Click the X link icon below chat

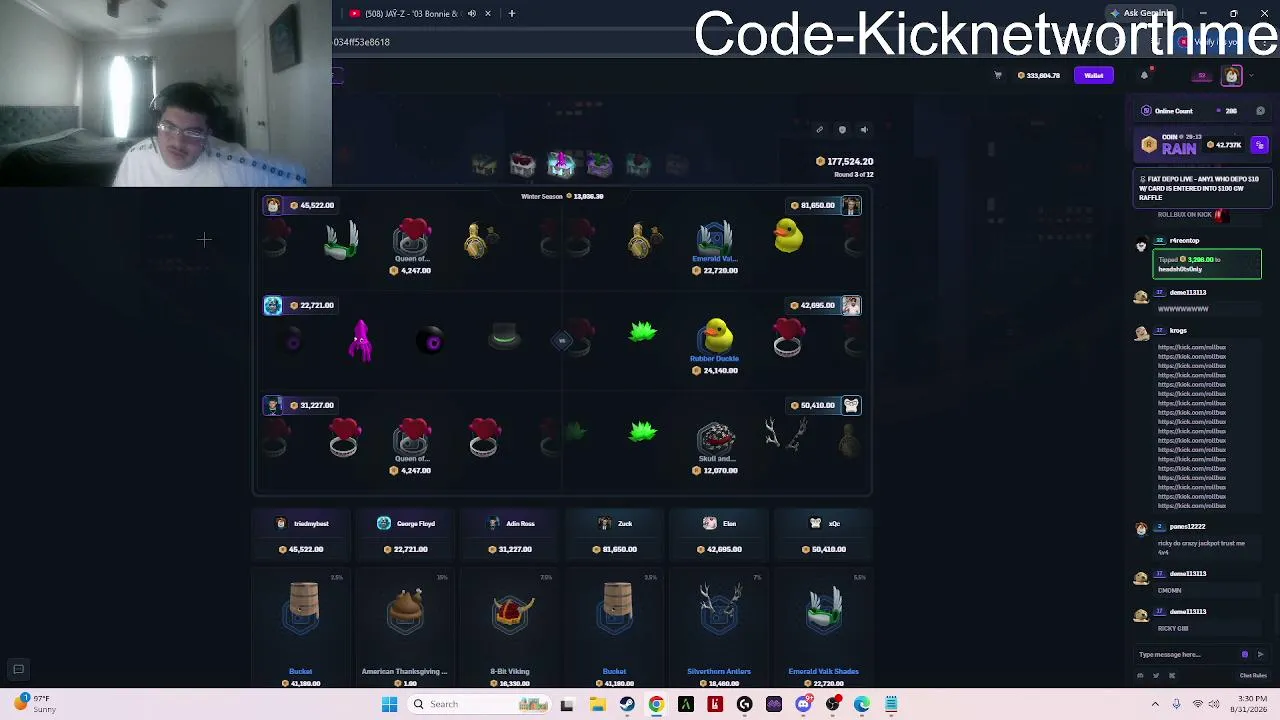[x=1172, y=676]
